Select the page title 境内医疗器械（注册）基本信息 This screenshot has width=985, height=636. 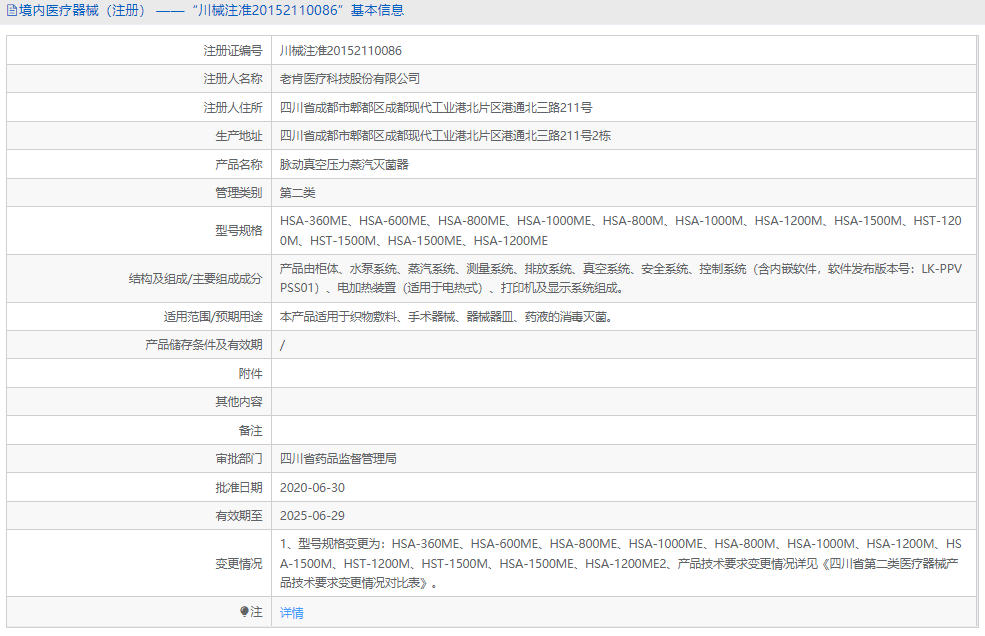coord(211,10)
